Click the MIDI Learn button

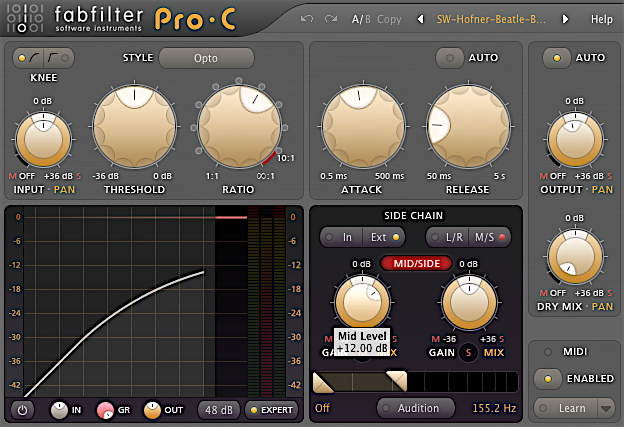(x=566, y=408)
